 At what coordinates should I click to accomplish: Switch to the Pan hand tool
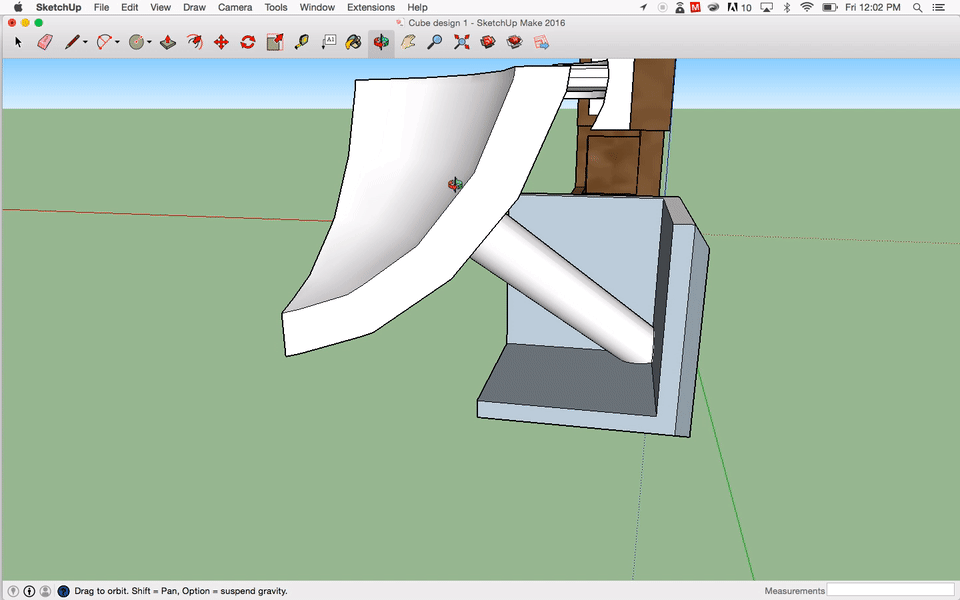click(x=408, y=42)
